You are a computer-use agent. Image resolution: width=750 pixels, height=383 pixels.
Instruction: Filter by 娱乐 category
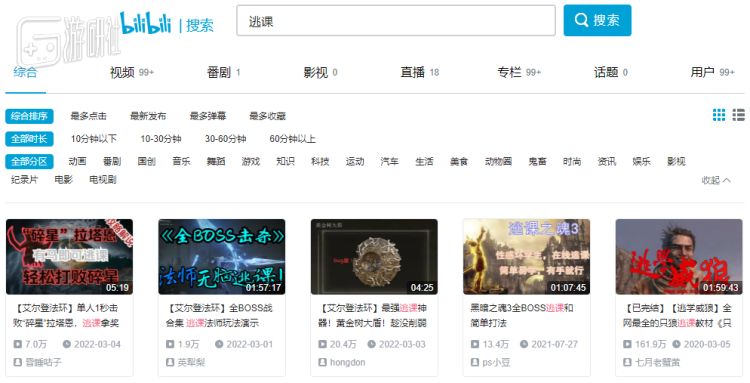[x=641, y=162]
